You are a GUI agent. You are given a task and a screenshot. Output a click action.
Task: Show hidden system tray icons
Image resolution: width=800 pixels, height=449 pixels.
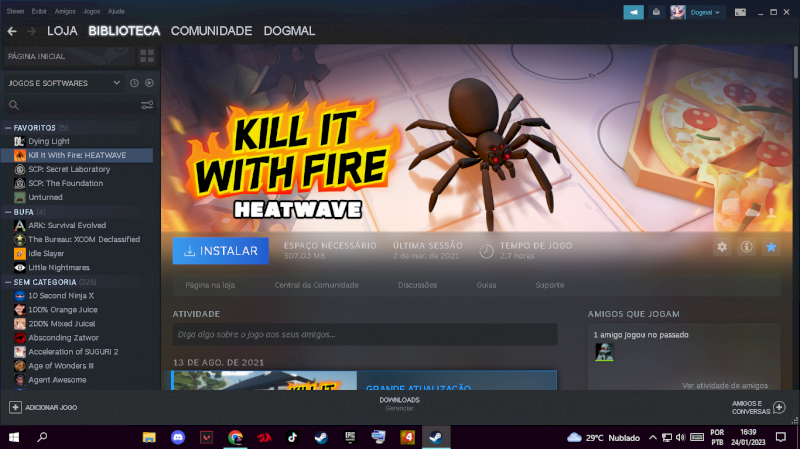pyautogui.click(x=653, y=437)
